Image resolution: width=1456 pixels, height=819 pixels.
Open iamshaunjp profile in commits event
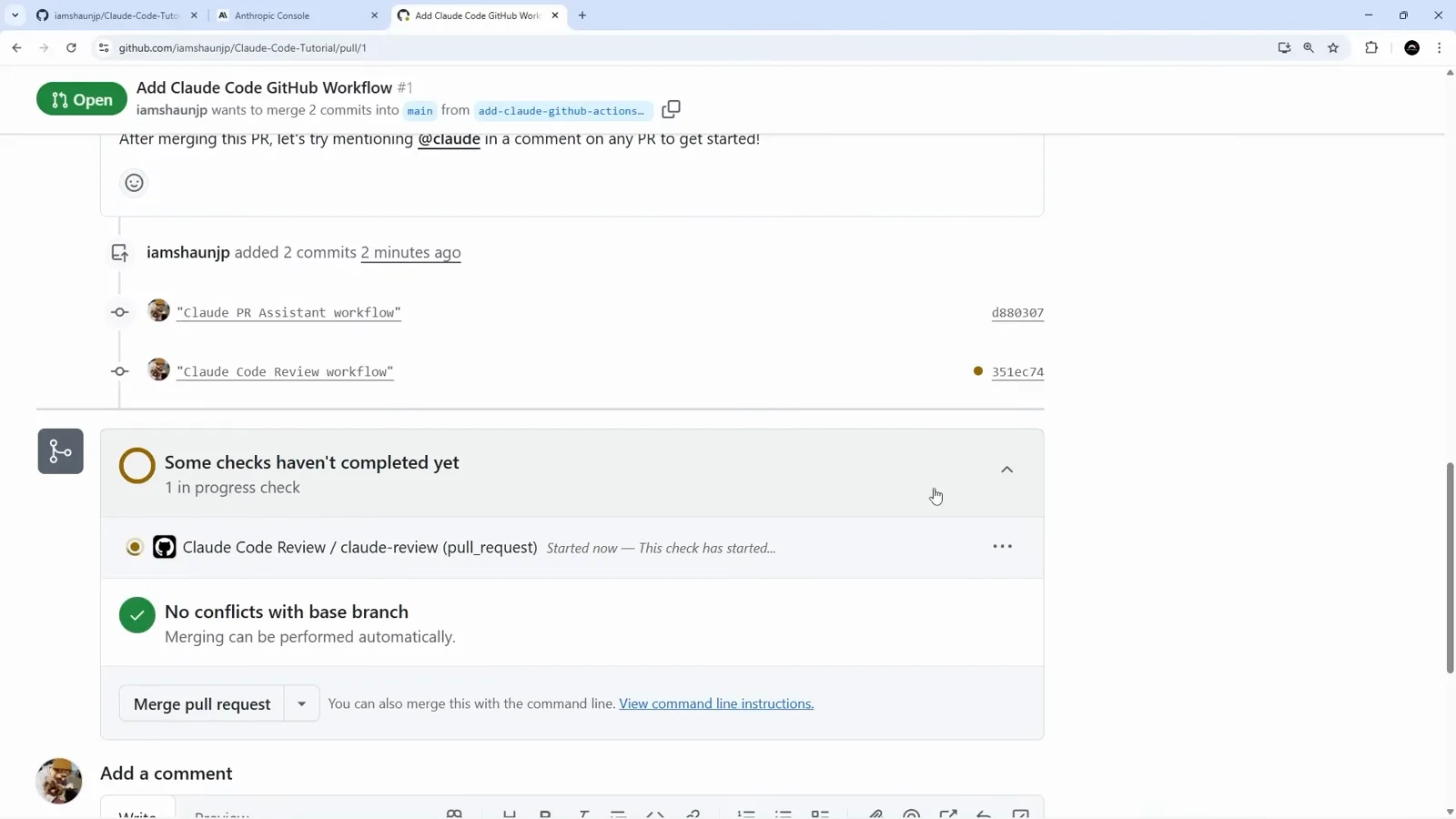click(x=188, y=252)
